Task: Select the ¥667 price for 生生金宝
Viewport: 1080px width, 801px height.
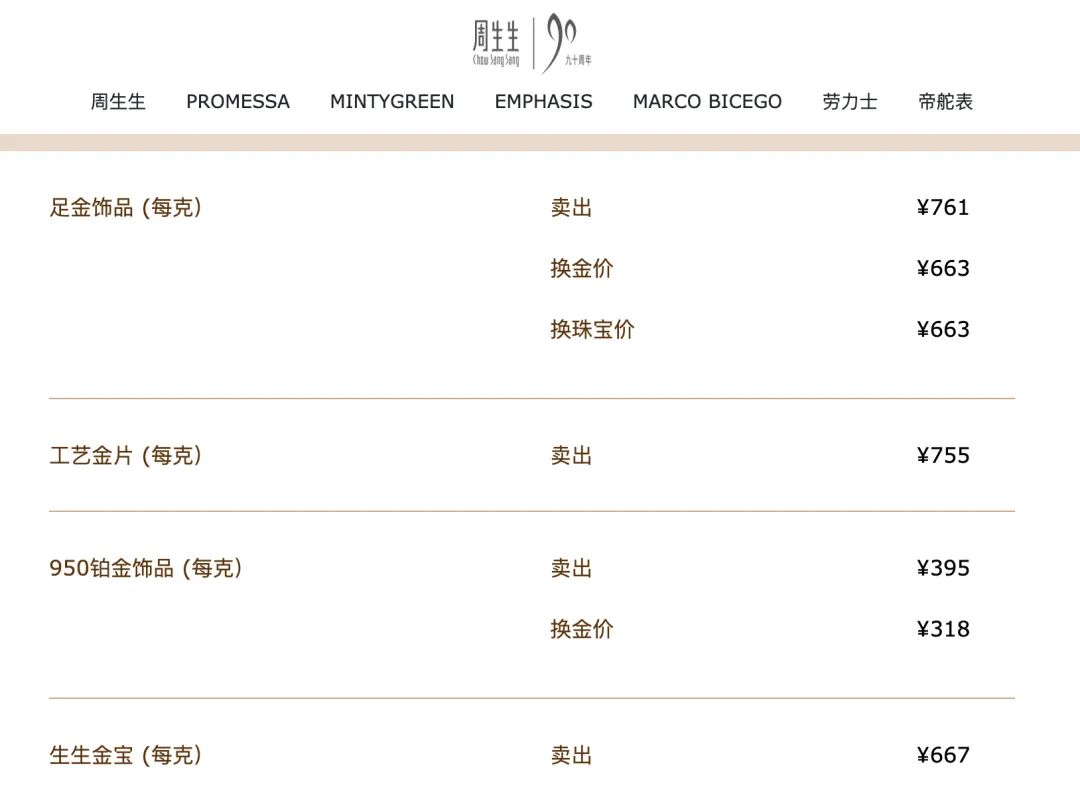Action: point(943,755)
